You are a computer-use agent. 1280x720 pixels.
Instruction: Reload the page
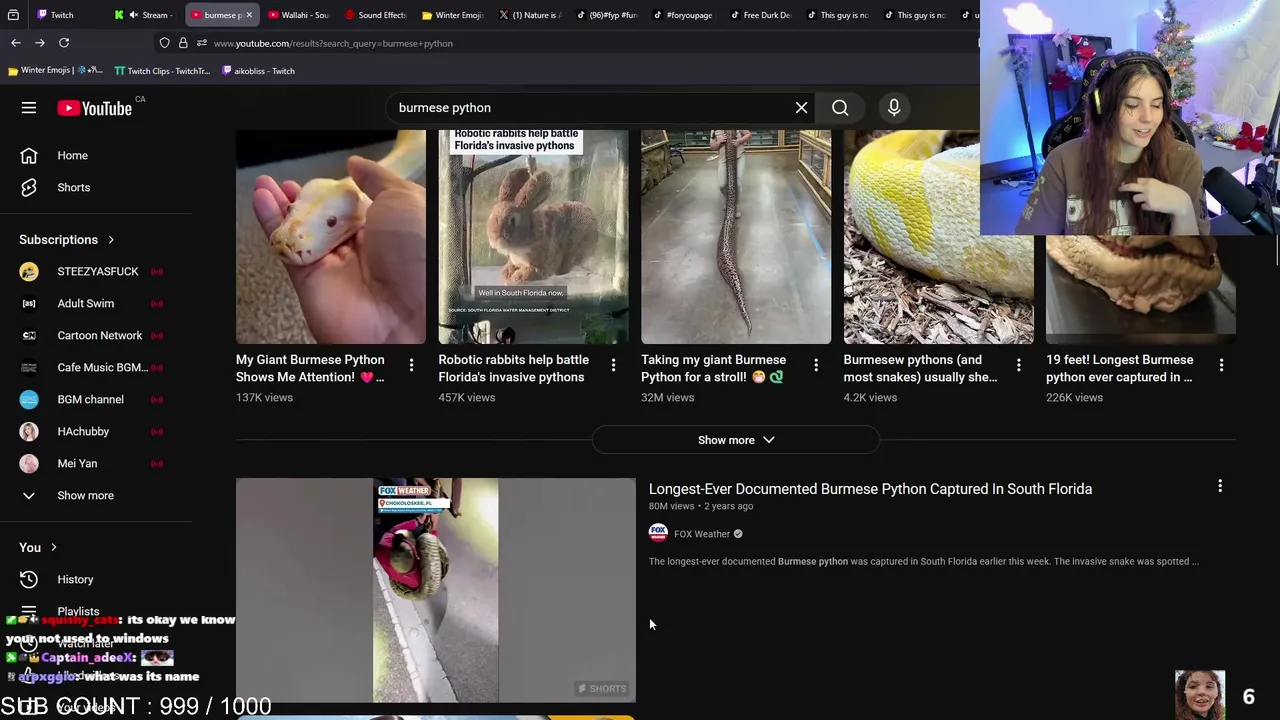tap(64, 43)
